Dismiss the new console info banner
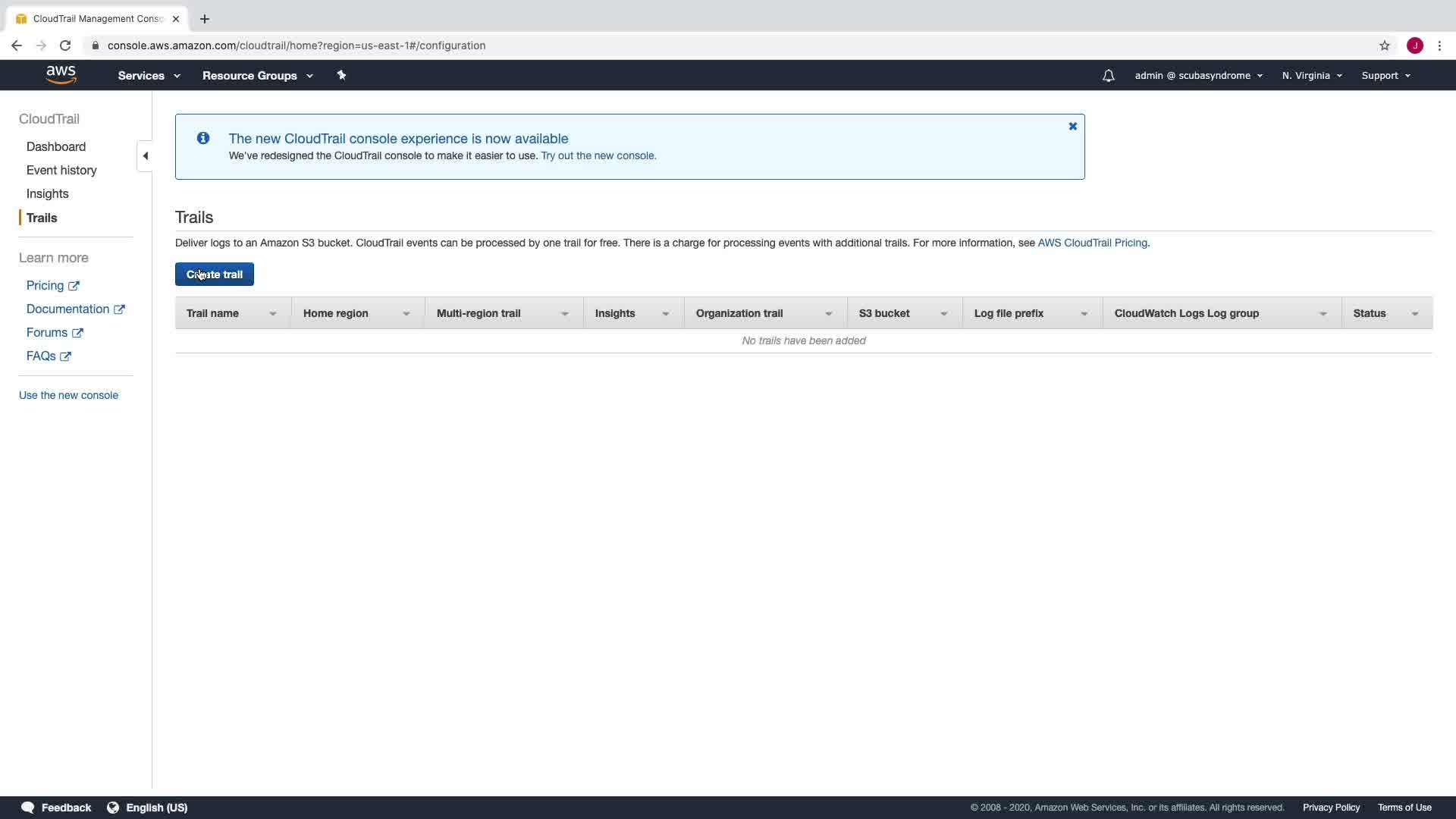This screenshot has width=1456, height=819. coord(1072,127)
